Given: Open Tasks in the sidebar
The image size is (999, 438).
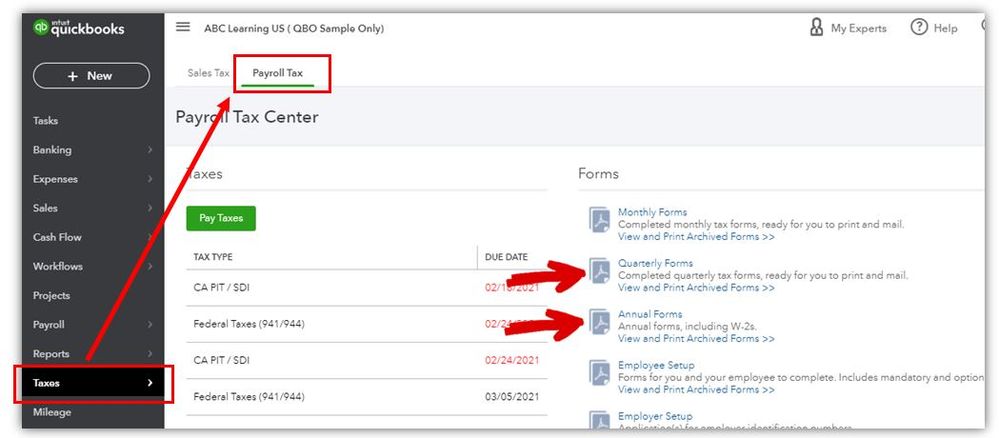Looking at the screenshot, I should point(45,120).
